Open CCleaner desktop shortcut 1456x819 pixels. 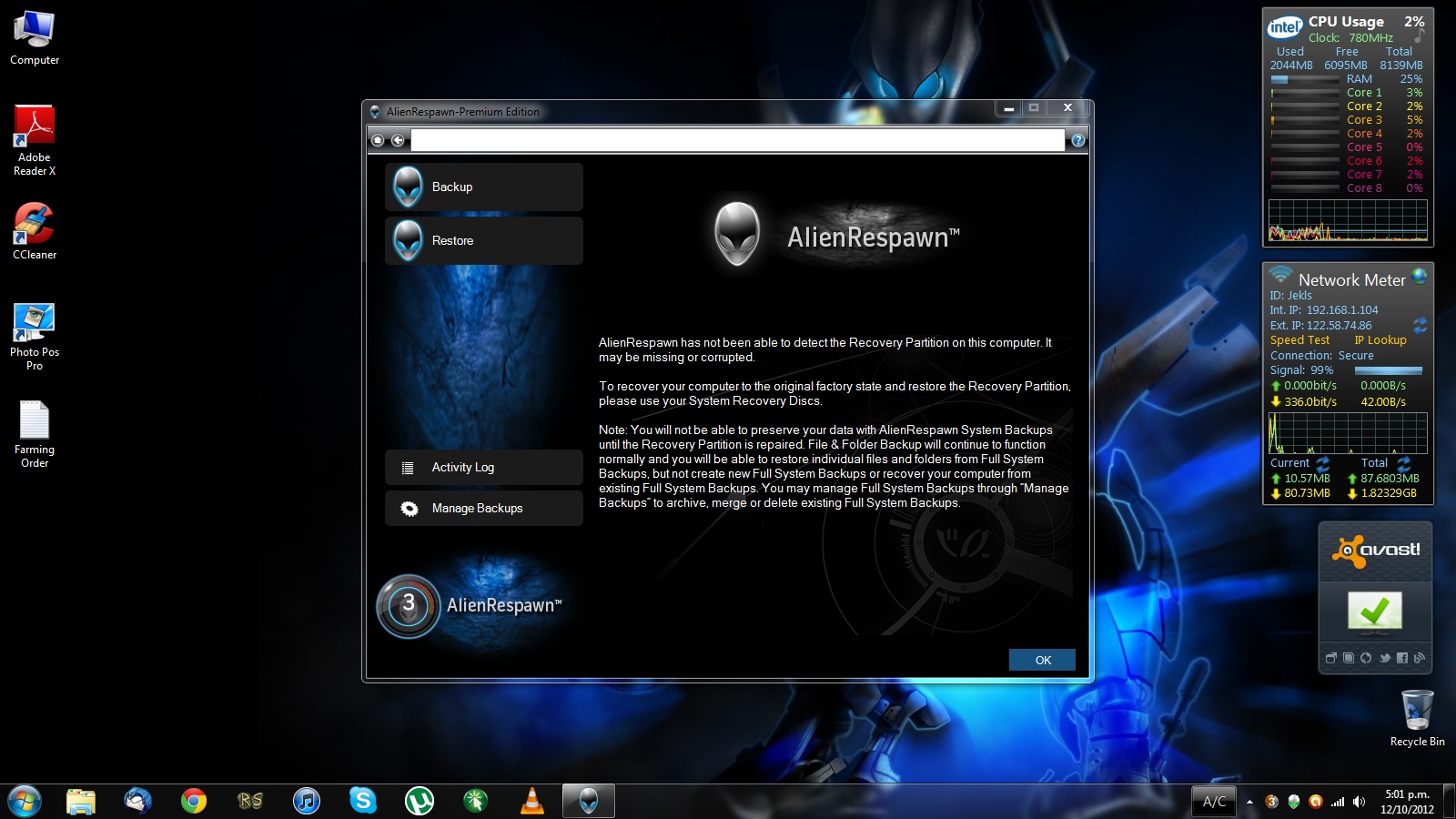pos(35,232)
